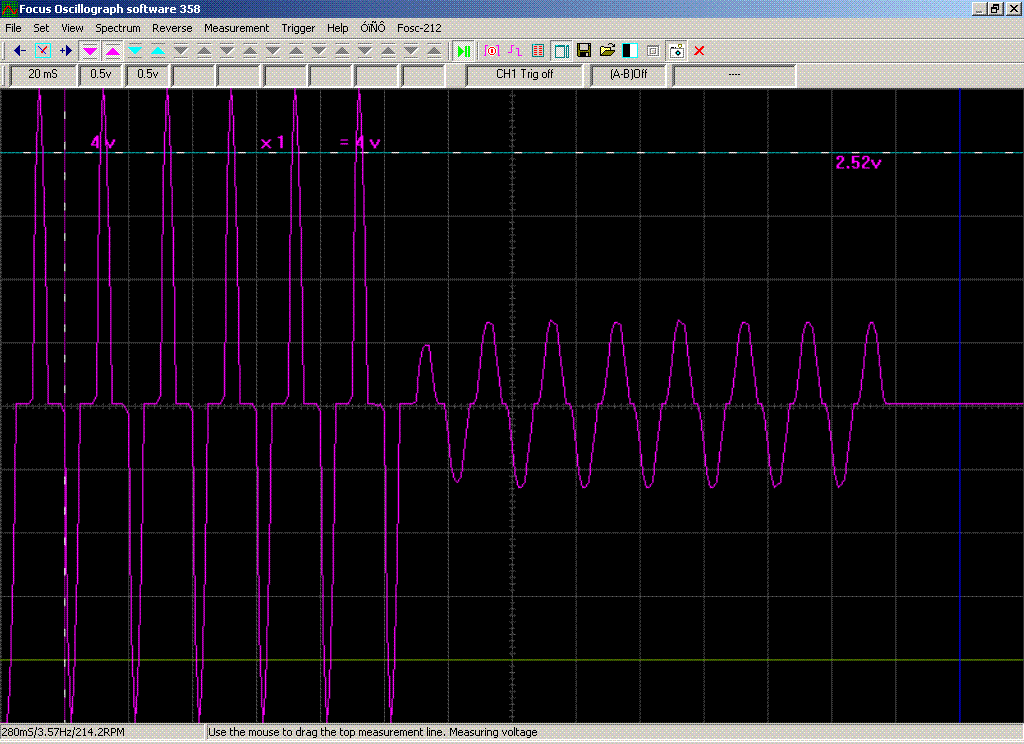The image size is (1024, 744).
Task: Click the cyan down-triangle channel icon
Action: 135,50
